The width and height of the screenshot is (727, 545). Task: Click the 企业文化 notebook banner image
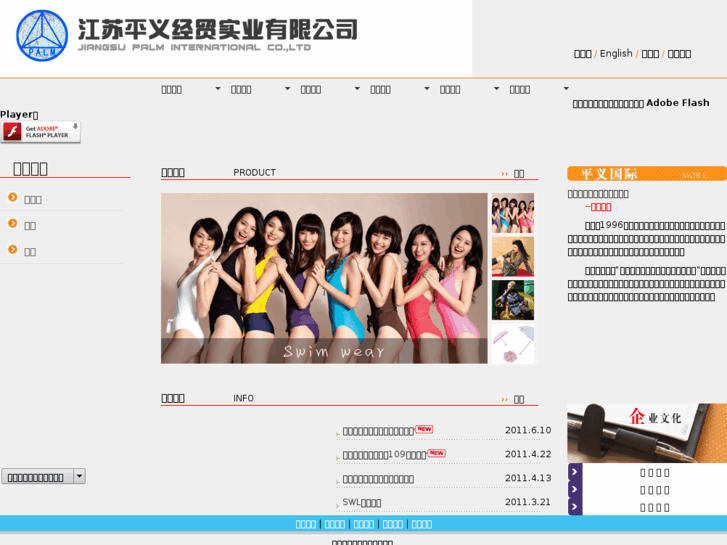[x=647, y=433]
